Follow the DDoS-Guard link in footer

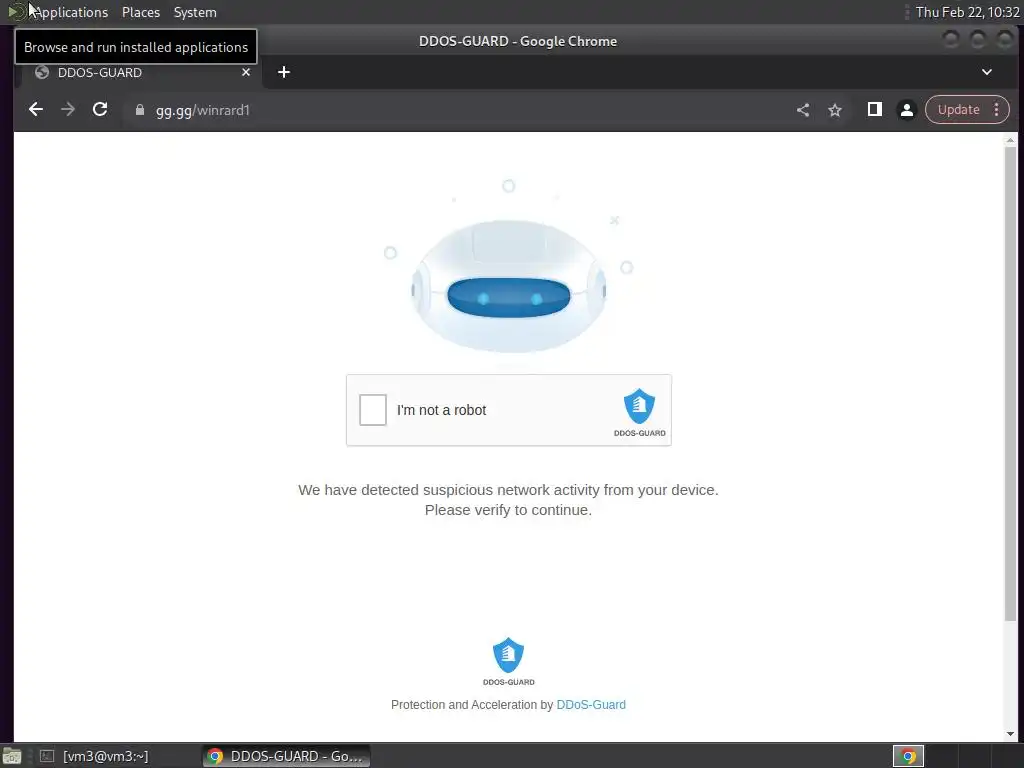point(591,705)
